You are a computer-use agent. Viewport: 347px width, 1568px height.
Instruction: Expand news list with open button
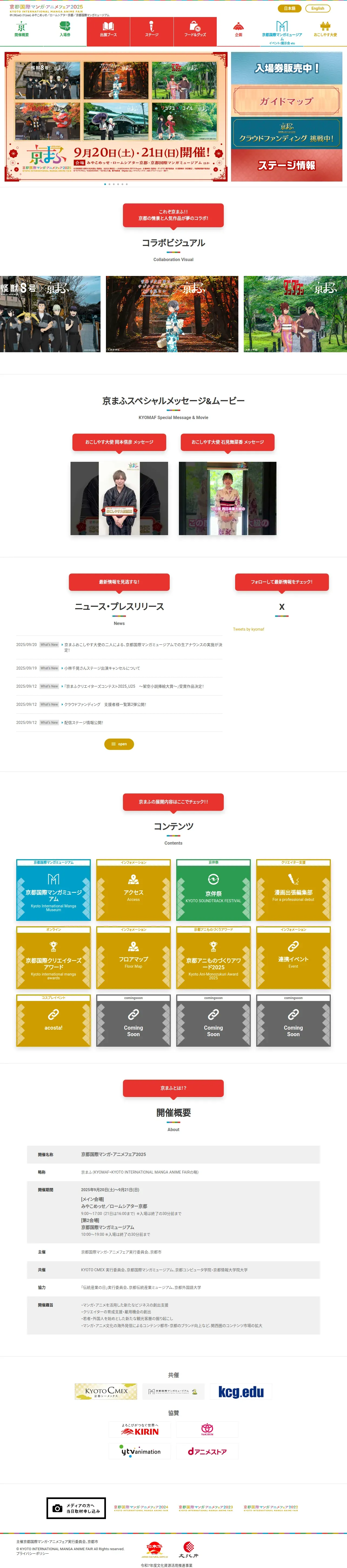click(119, 744)
